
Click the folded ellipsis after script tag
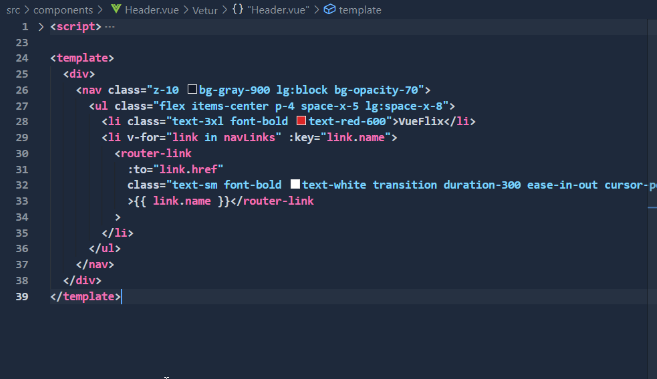[x=110, y=27]
